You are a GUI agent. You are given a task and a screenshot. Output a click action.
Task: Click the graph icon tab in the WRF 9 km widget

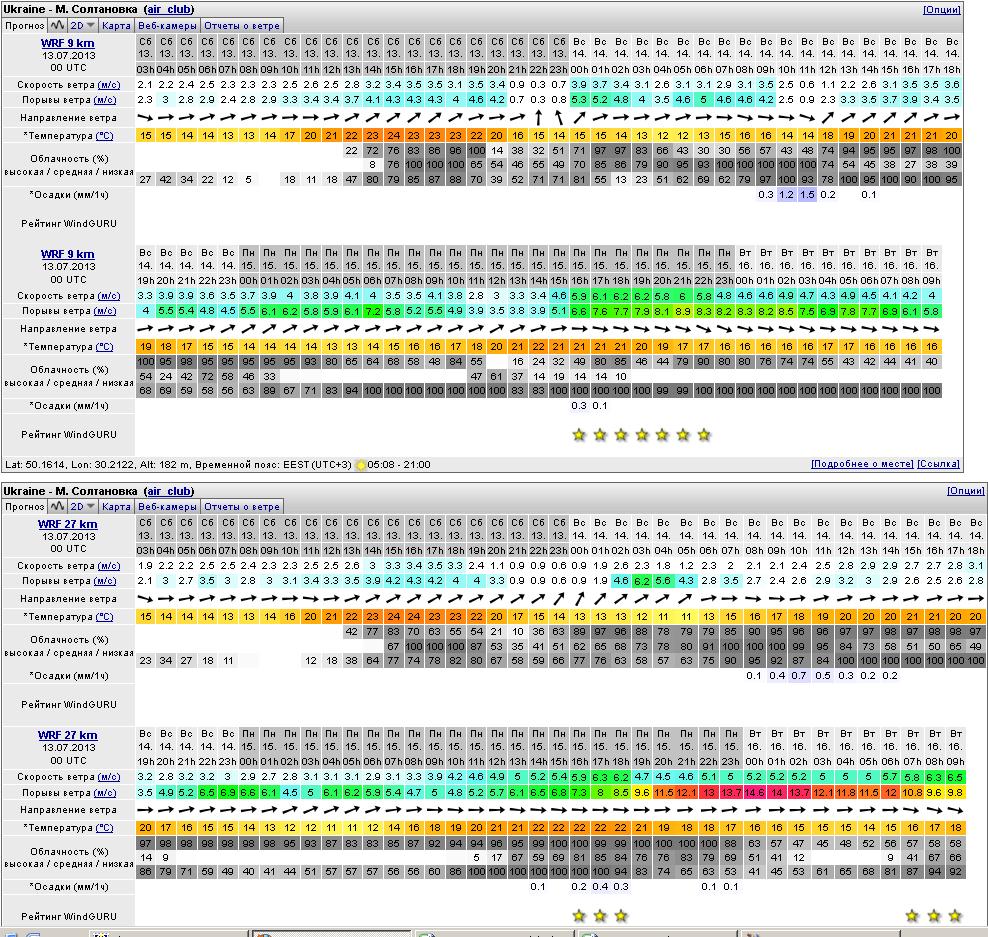pyautogui.click(x=58, y=25)
